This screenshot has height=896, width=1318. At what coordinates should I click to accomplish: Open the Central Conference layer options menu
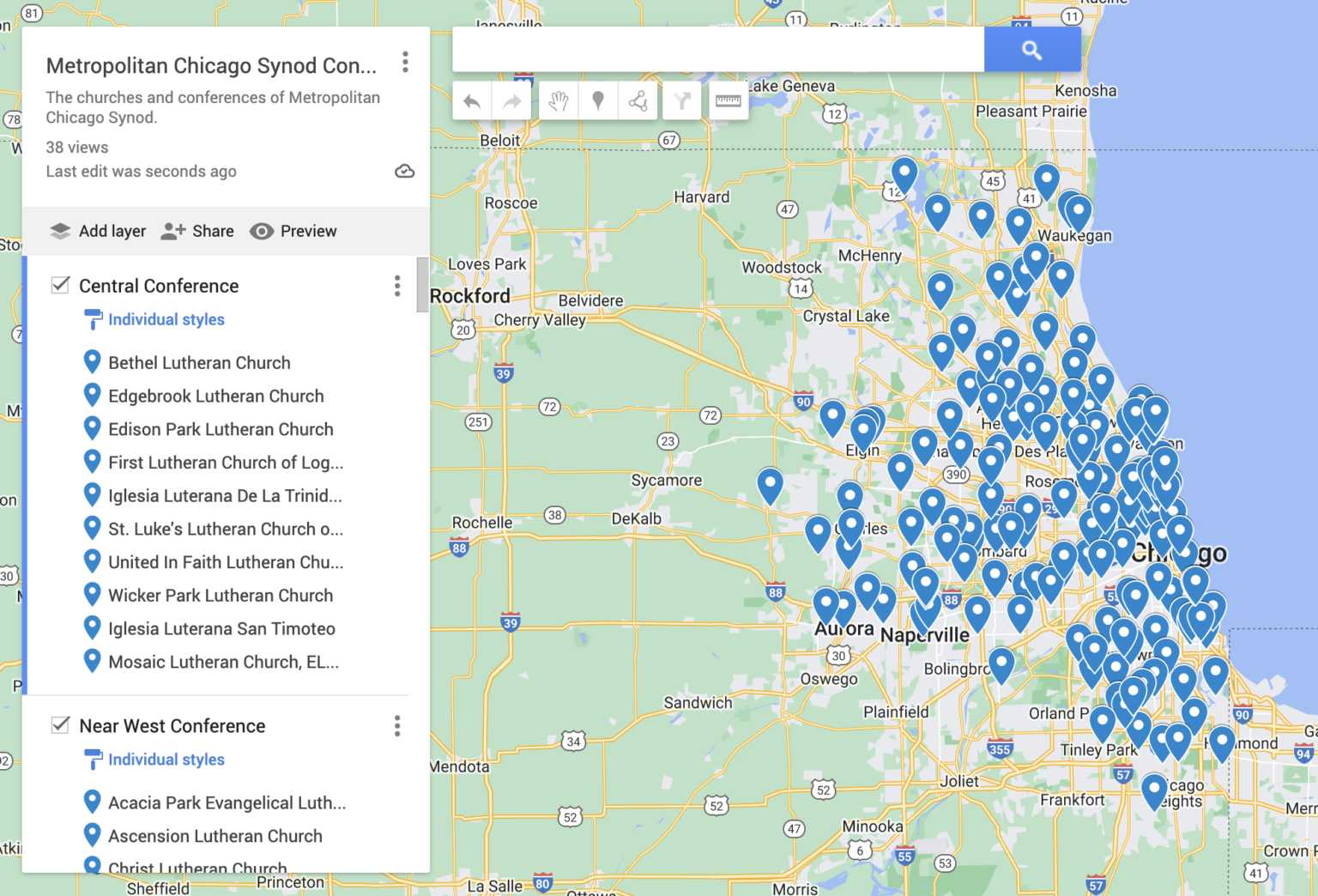tap(397, 285)
